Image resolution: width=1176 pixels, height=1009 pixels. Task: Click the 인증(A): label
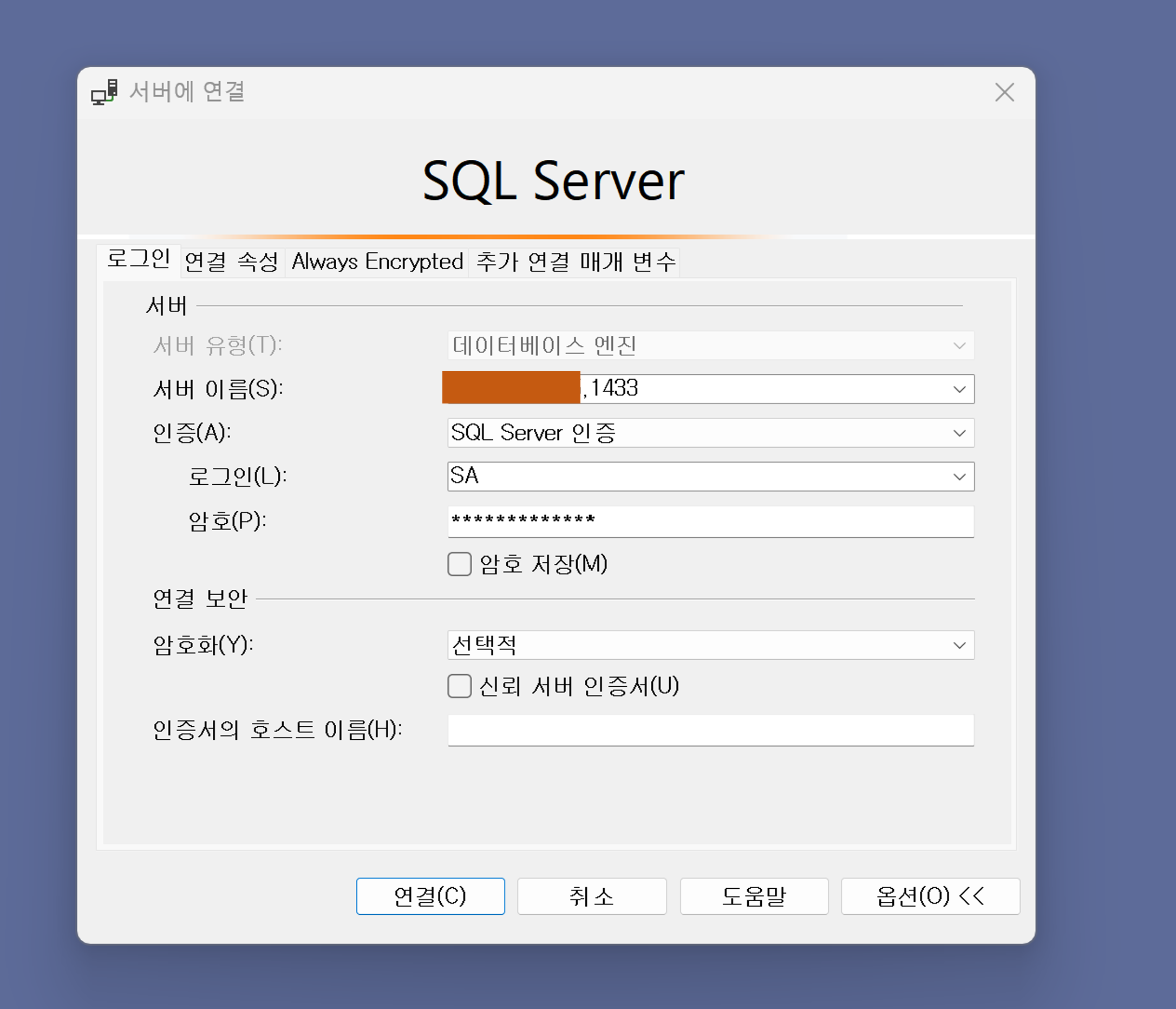pyautogui.click(x=192, y=433)
